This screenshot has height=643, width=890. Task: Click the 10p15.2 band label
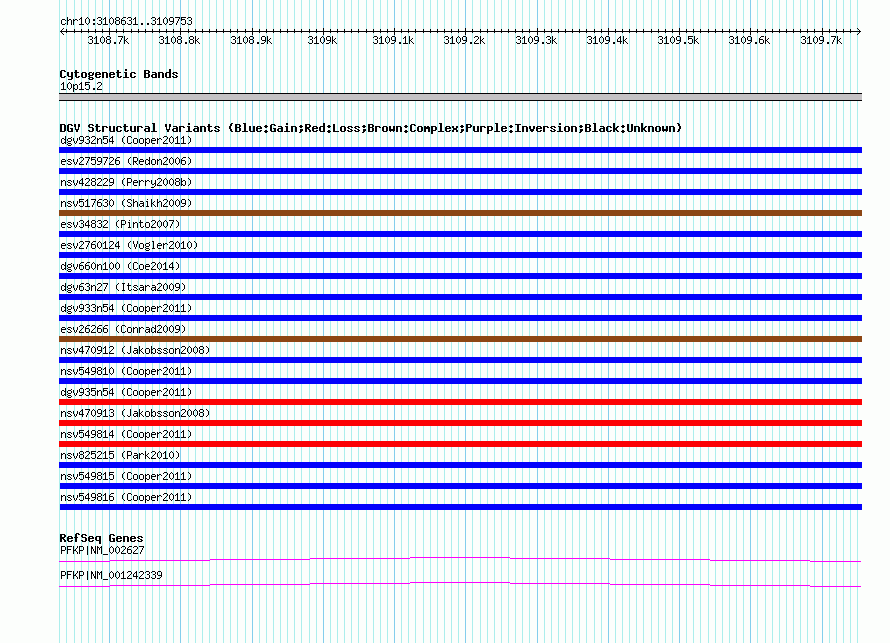point(81,86)
